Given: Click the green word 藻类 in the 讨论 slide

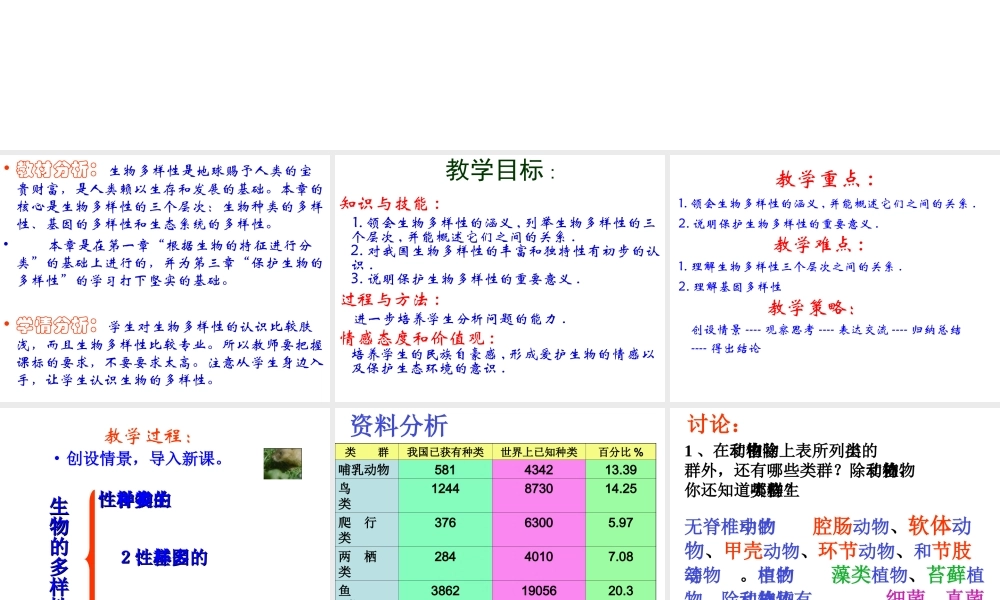Looking at the screenshot, I should point(850,574).
